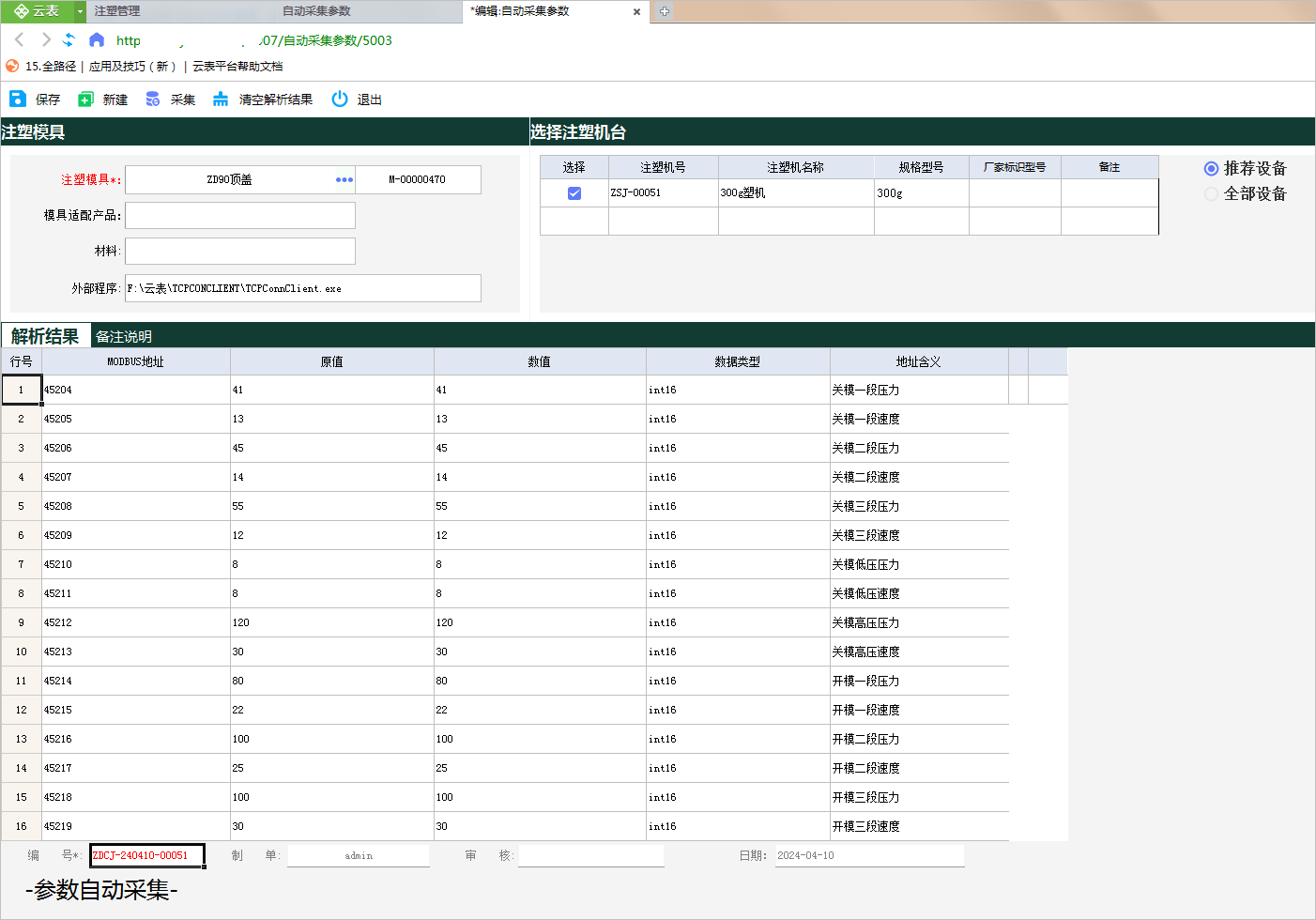Click the 外部程序 path input field

[303, 288]
